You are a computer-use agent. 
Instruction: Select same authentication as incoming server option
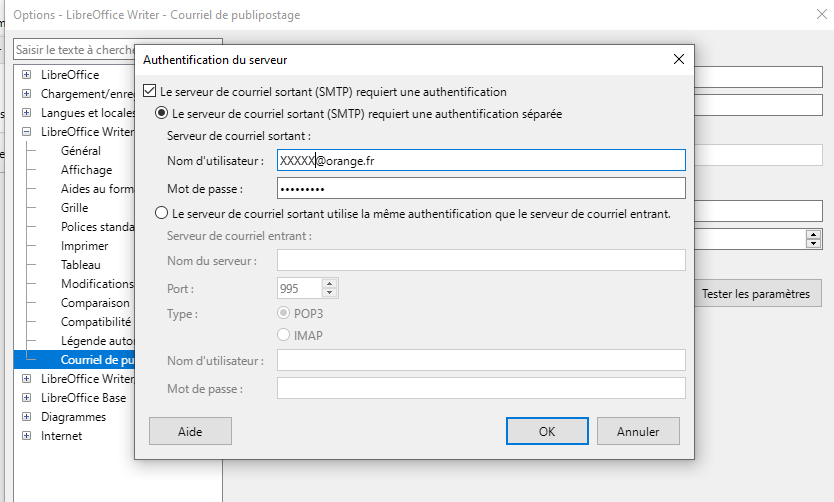[x=161, y=213]
